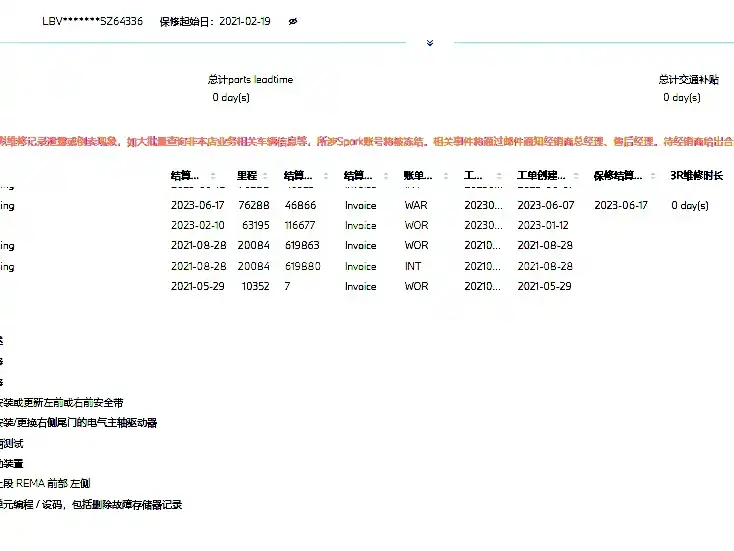The image size is (734, 551).
Task: Select the 电气主轴驱动器 tailgate operation entry
Action: pos(78,423)
